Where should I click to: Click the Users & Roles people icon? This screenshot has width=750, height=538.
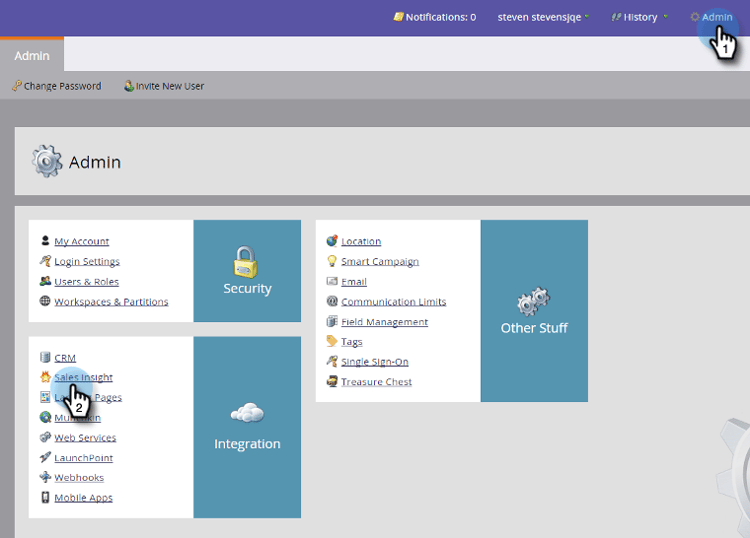(45, 281)
